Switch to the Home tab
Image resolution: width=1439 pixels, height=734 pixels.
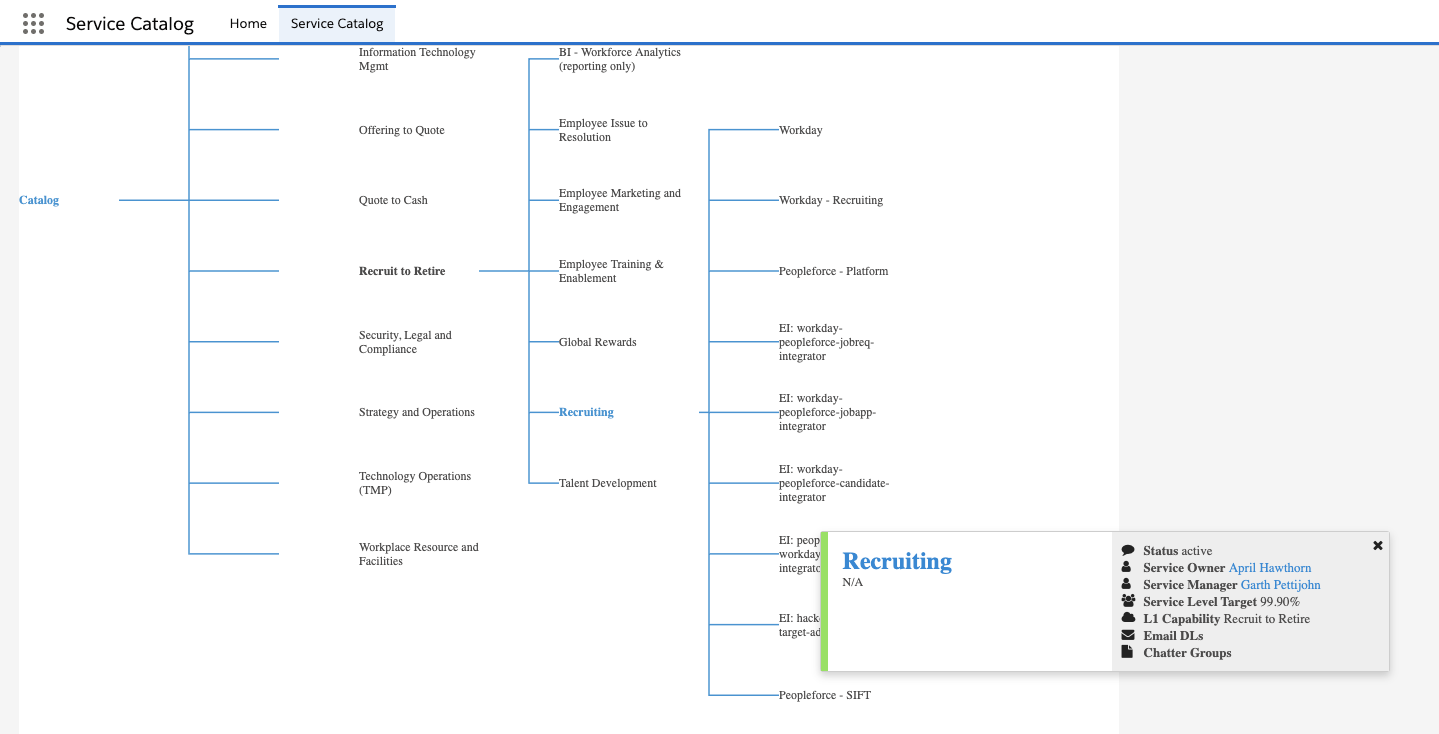point(248,23)
